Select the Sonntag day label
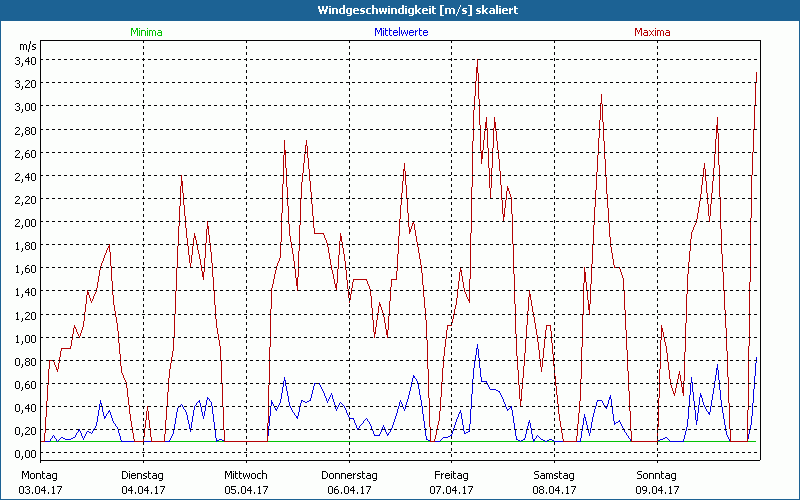800x500 pixels. tap(656, 475)
